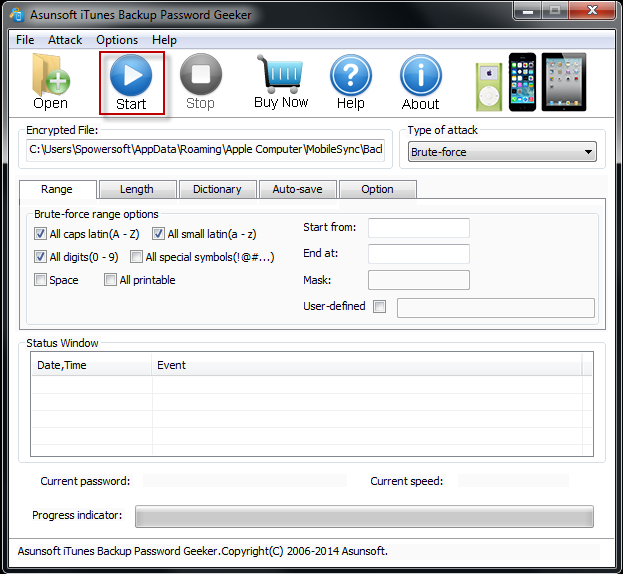623x574 pixels.
Task: Click the End at input field
Action: click(419, 254)
